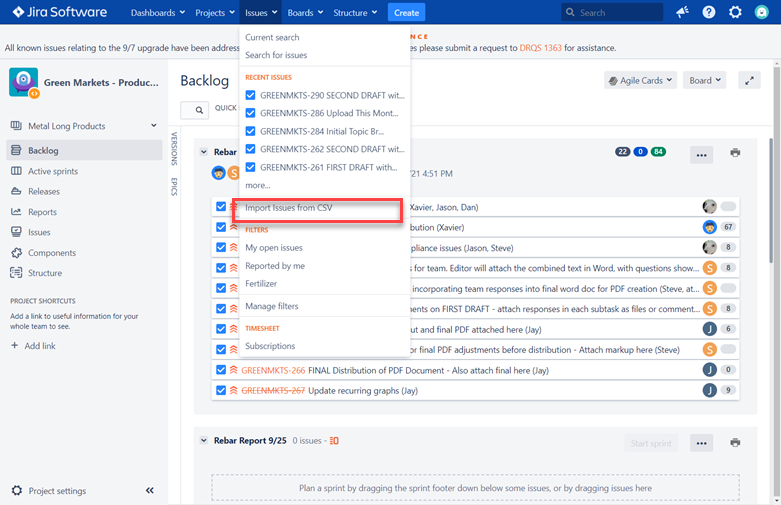Image resolution: width=781 pixels, height=505 pixels.
Task: Select Subscriptions under Timesheet
Action: coord(270,346)
